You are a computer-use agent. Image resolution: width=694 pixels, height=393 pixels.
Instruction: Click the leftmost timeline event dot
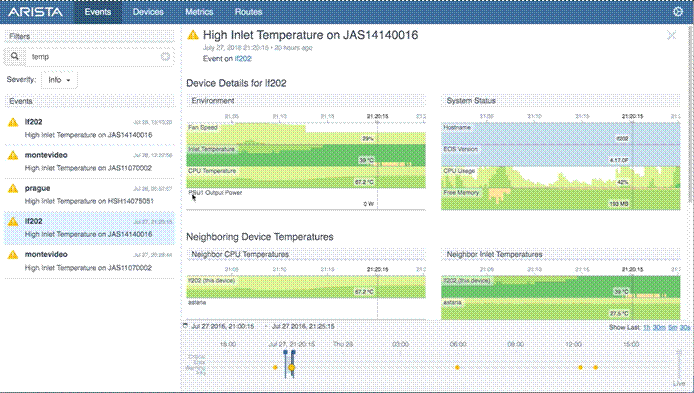pyautogui.click(x=275, y=367)
